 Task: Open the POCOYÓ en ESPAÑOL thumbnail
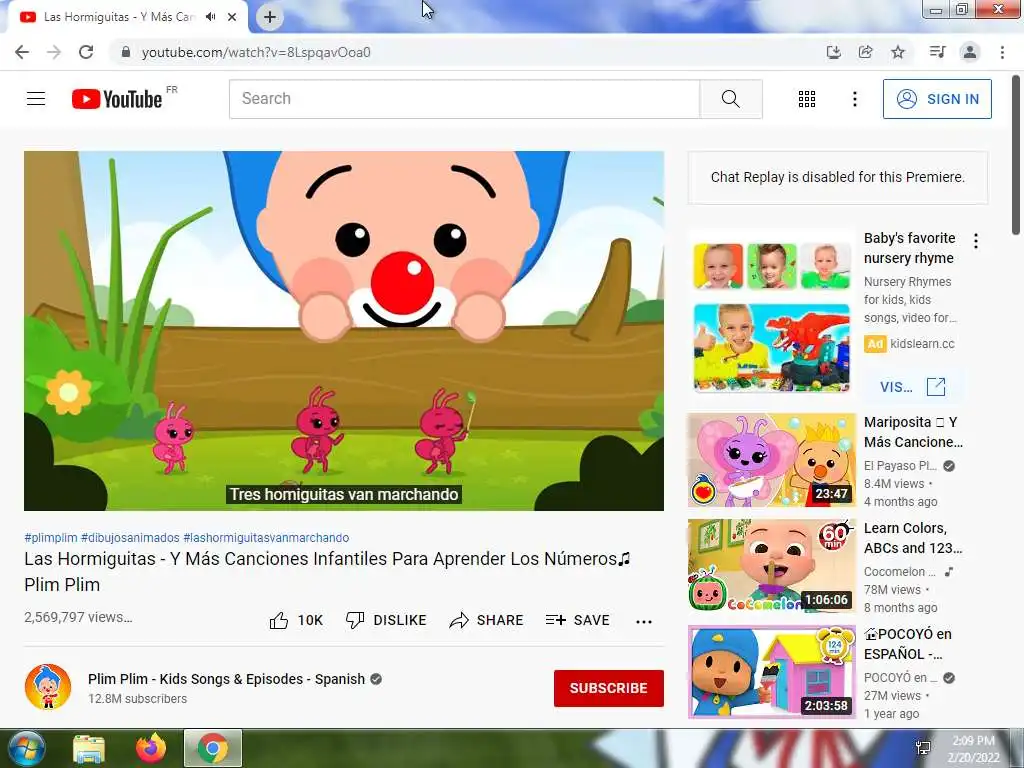[x=771, y=672]
